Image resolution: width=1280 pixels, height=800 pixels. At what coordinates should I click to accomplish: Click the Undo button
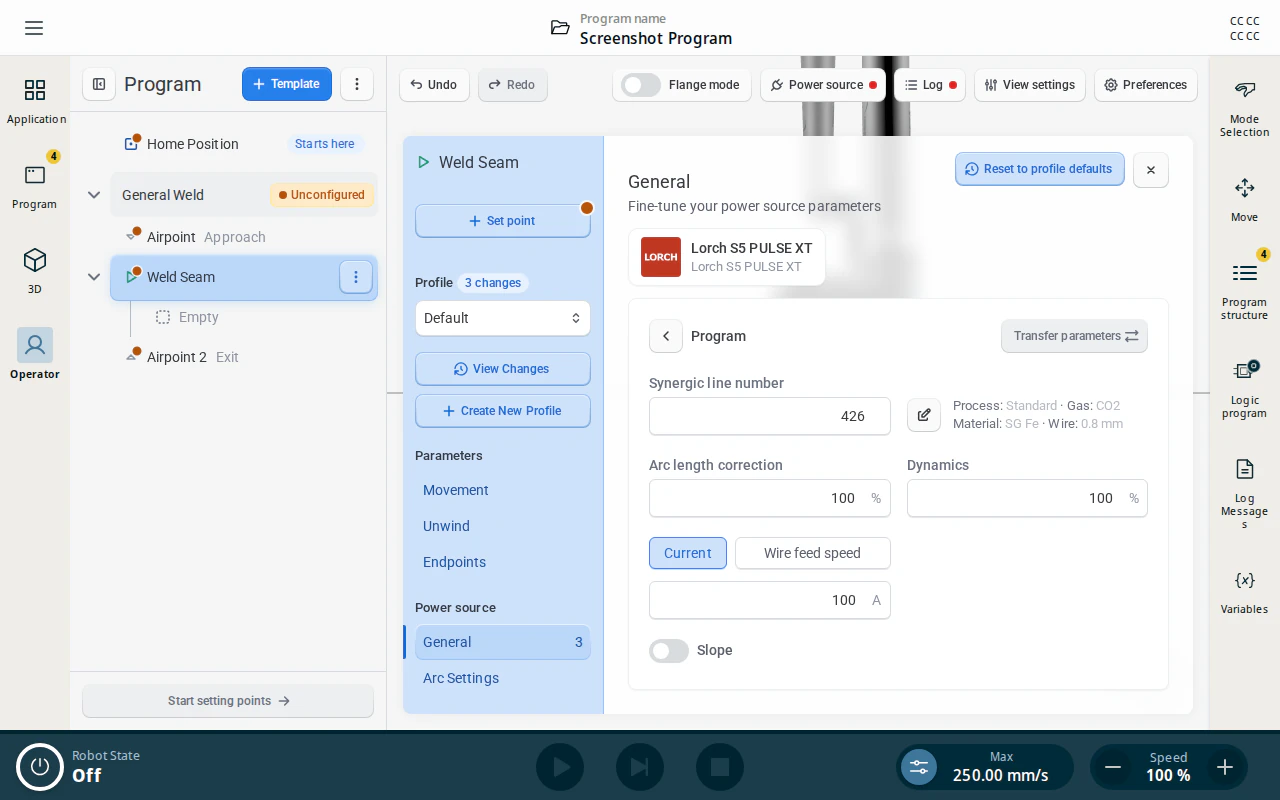[x=434, y=85]
